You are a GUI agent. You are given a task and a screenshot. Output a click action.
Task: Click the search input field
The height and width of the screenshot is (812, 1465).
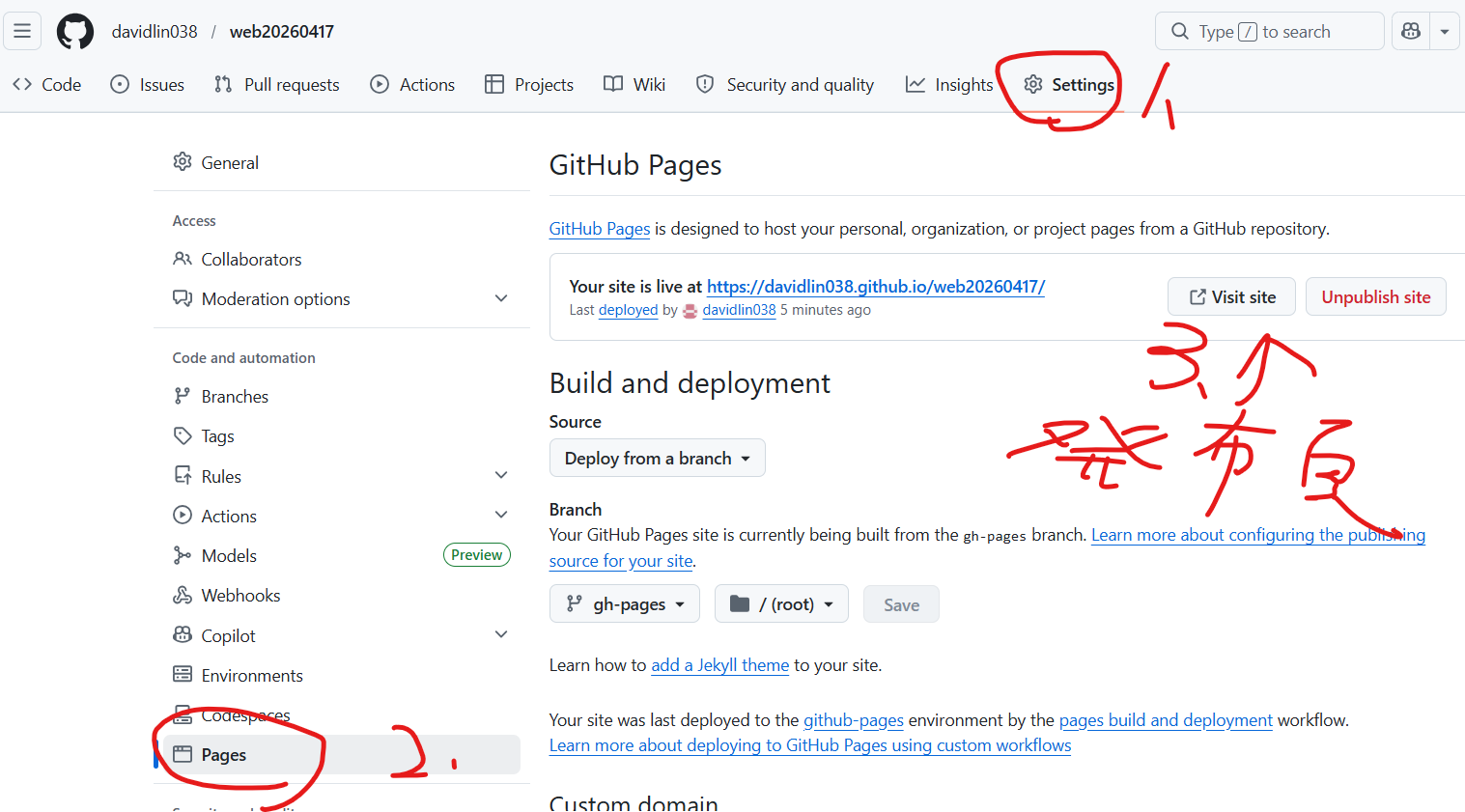coord(1269,32)
